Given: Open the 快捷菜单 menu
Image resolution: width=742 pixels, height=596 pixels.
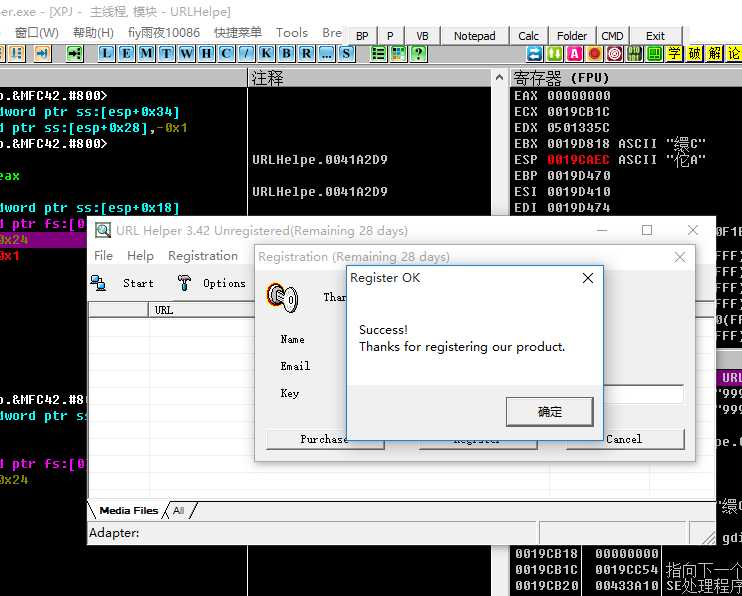Looking at the screenshot, I should (x=238, y=33).
